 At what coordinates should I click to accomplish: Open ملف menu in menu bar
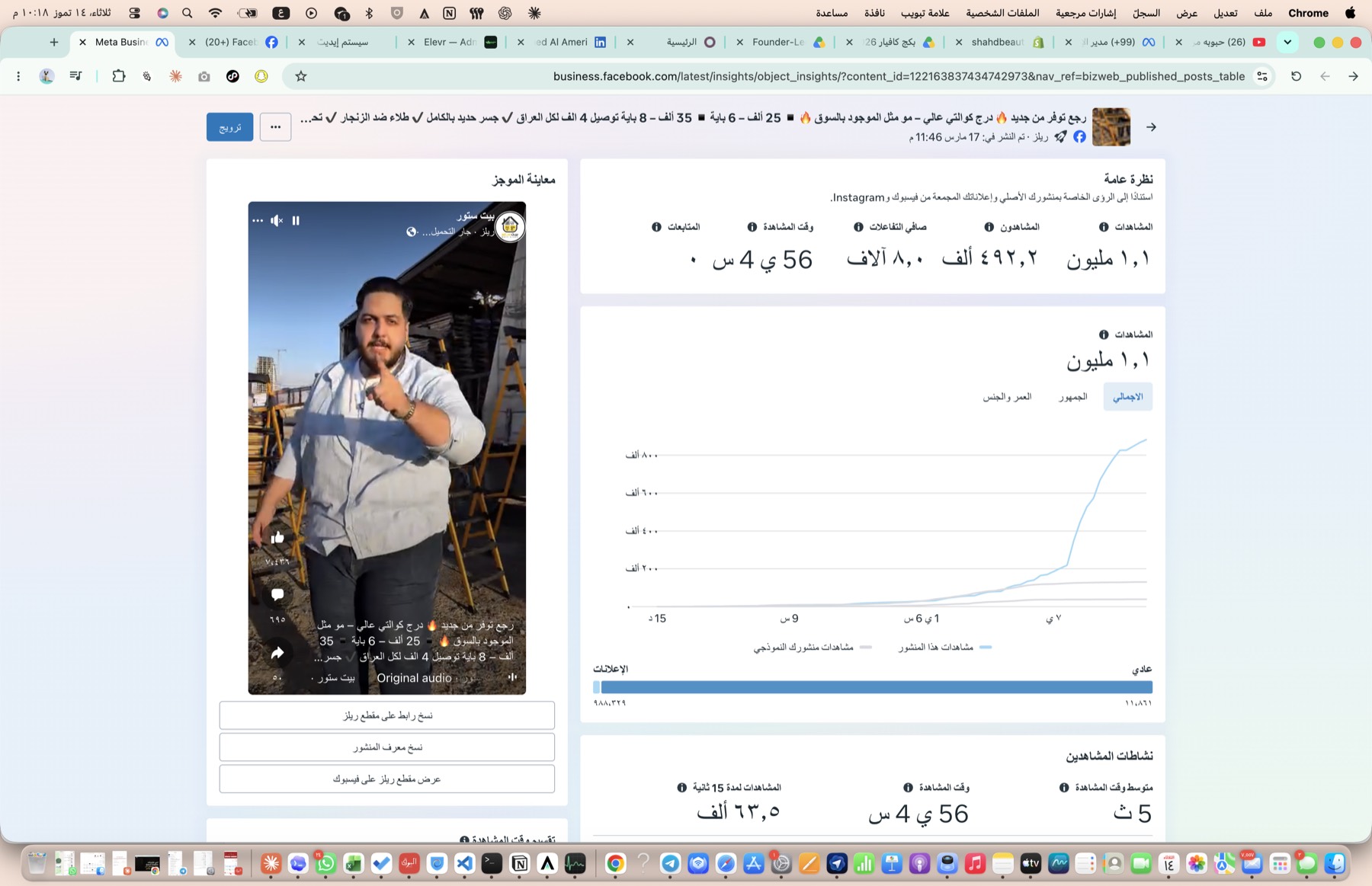point(1263,13)
